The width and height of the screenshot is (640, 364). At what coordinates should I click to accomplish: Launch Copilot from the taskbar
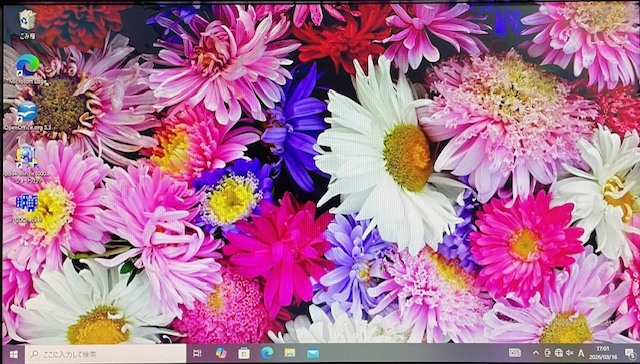pyautogui.click(x=221, y=353)
